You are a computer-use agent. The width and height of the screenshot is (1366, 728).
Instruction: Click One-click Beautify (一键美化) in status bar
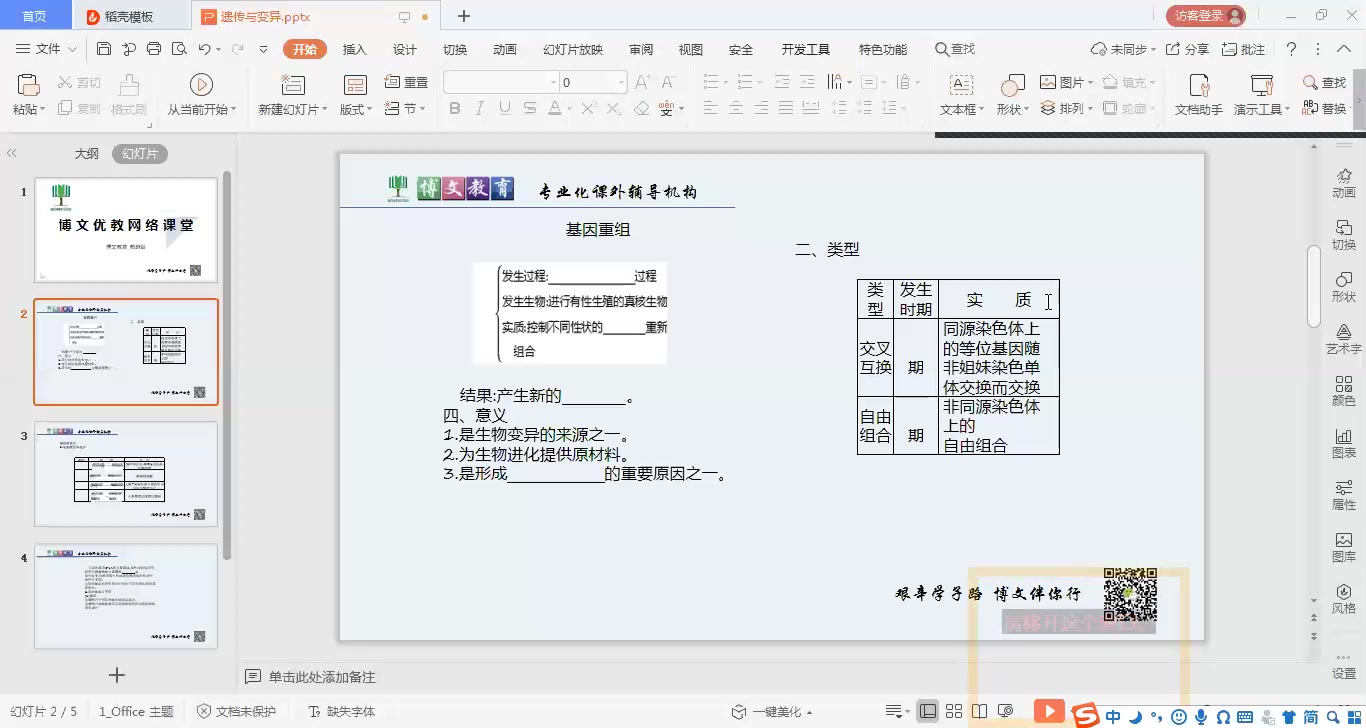[x=773, y=712]
